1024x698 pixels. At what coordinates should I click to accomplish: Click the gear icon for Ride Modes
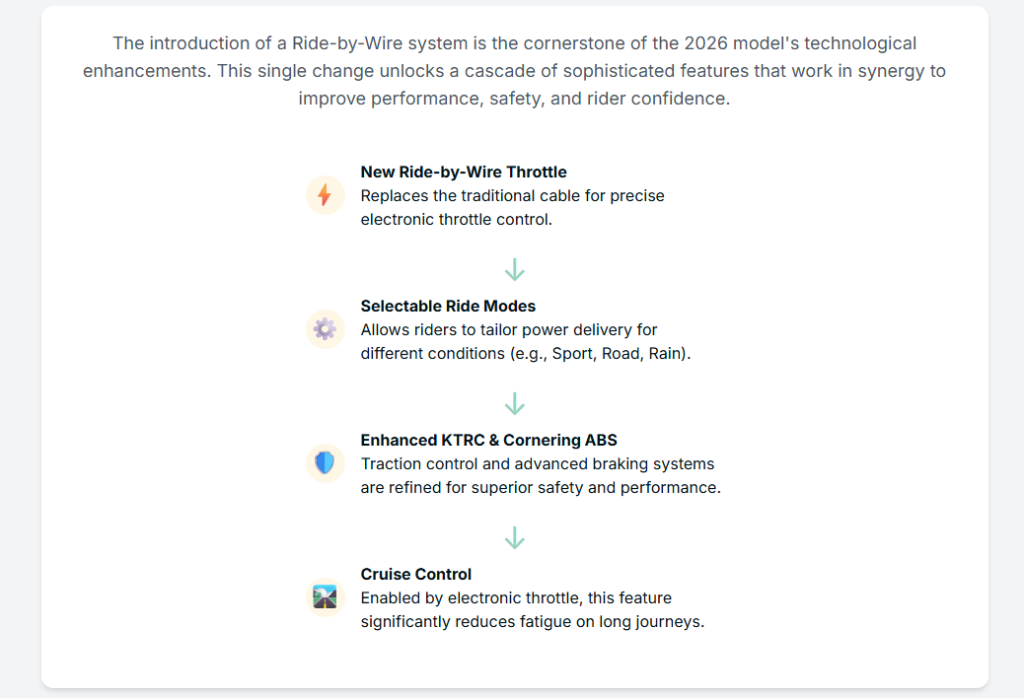pyautogui.click(x=324, y=329)
